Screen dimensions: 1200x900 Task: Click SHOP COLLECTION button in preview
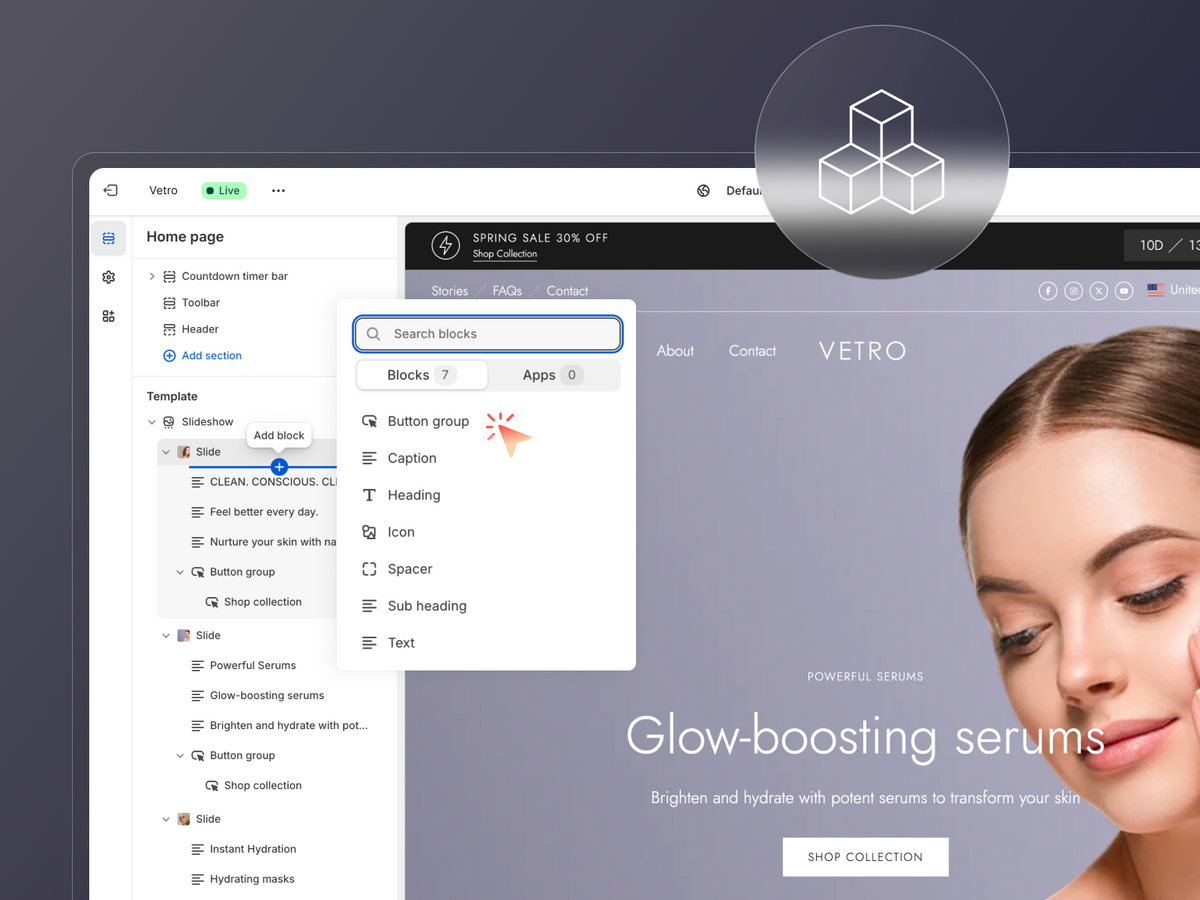[865, 857]
